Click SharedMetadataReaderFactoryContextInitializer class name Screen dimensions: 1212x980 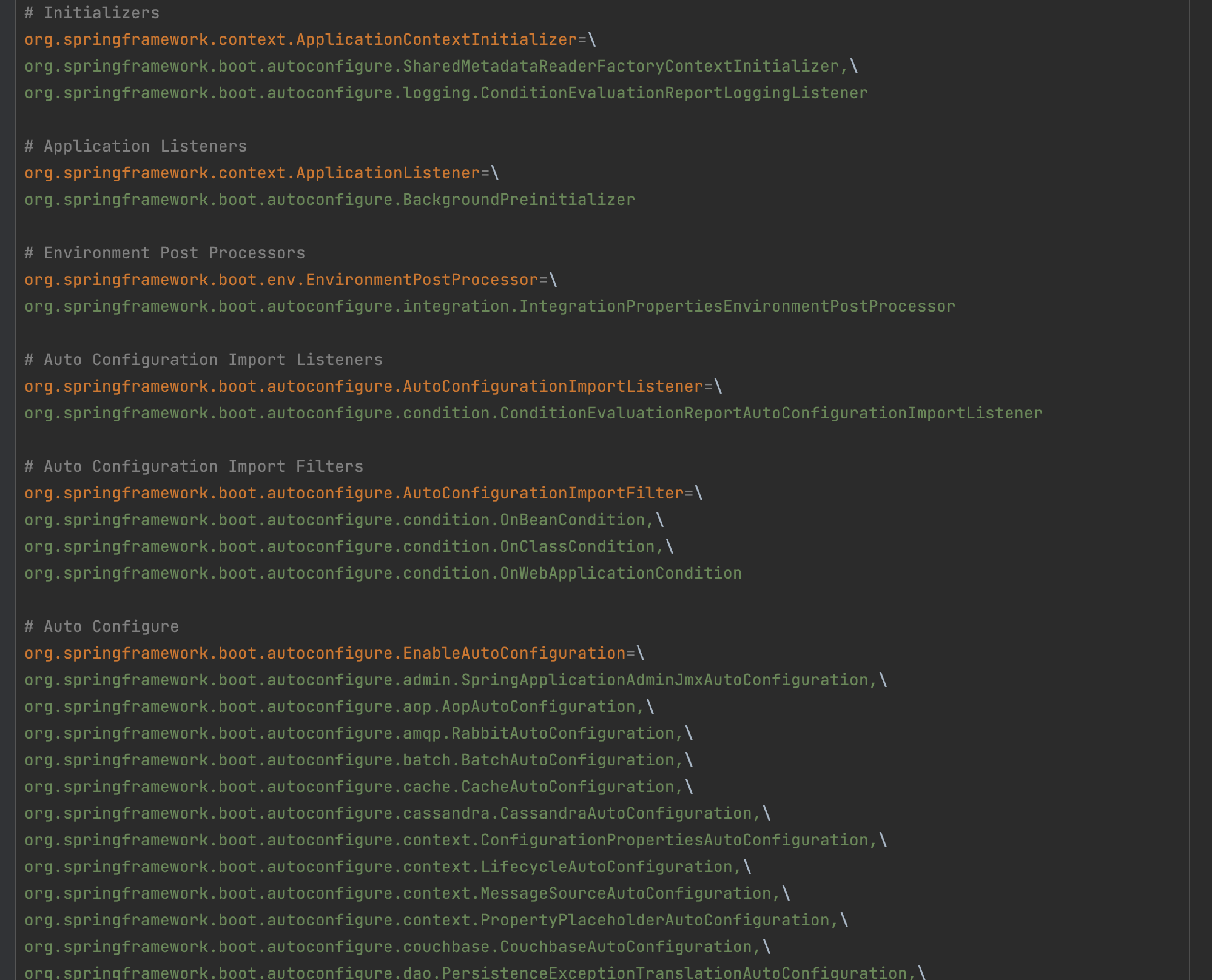621,67
